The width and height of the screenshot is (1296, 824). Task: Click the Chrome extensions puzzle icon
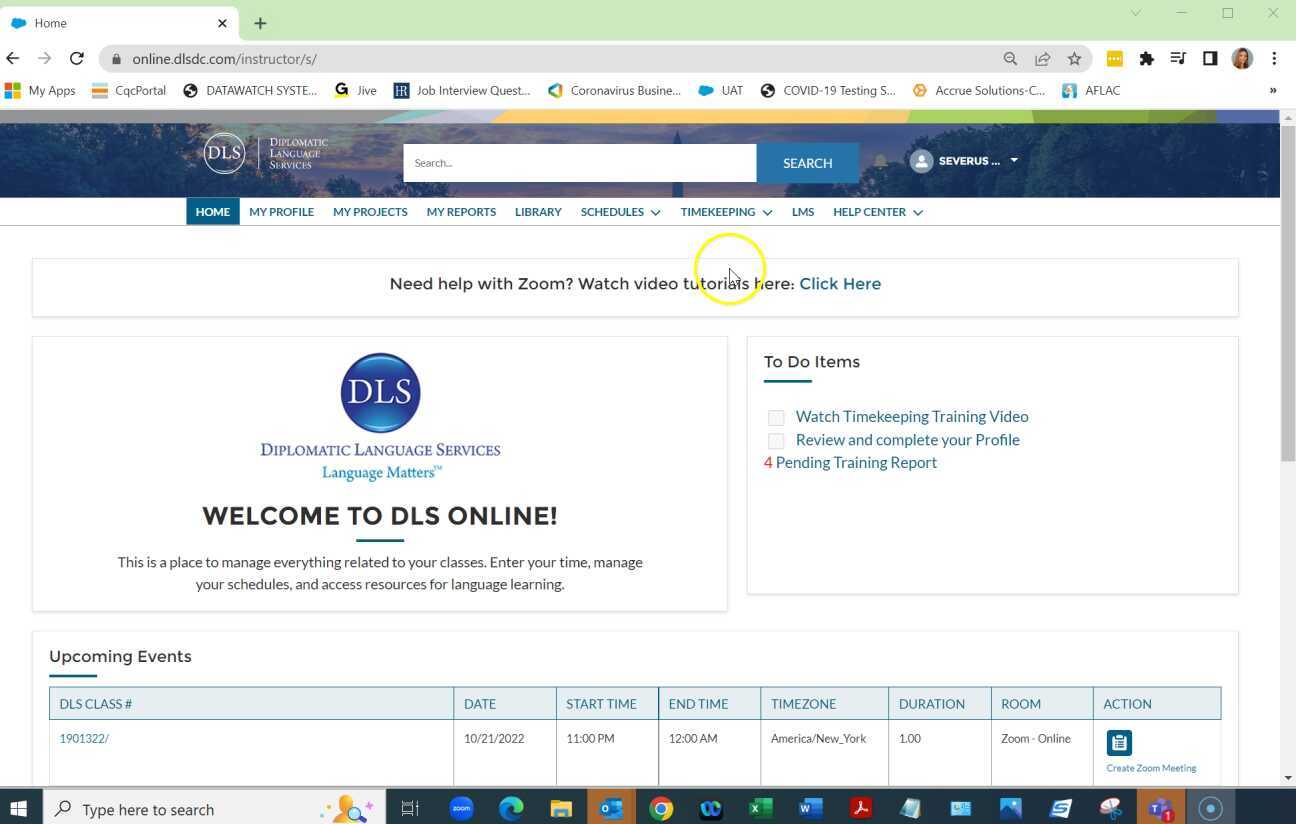1146,58
